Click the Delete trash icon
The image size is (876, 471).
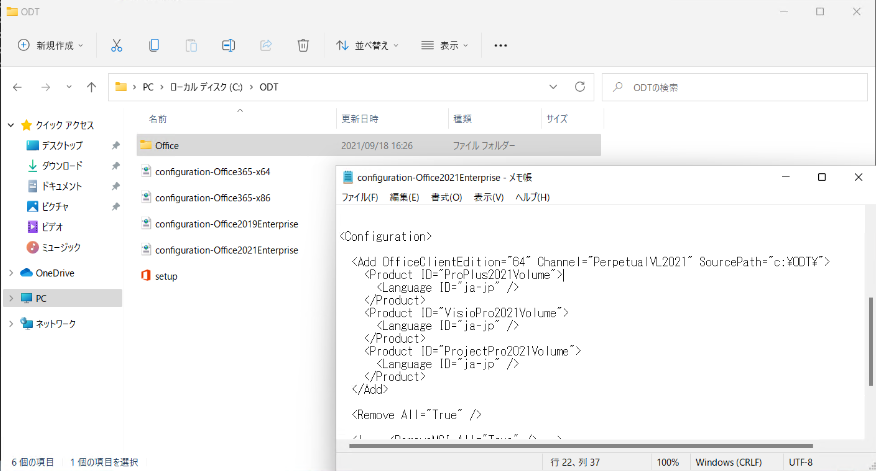coord(303,45)
